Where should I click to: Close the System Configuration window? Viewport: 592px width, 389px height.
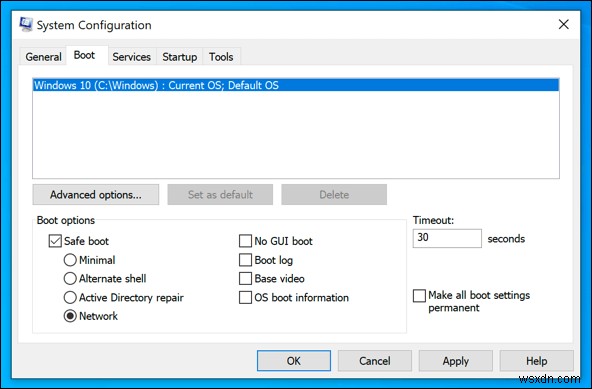tap(564, 25)
